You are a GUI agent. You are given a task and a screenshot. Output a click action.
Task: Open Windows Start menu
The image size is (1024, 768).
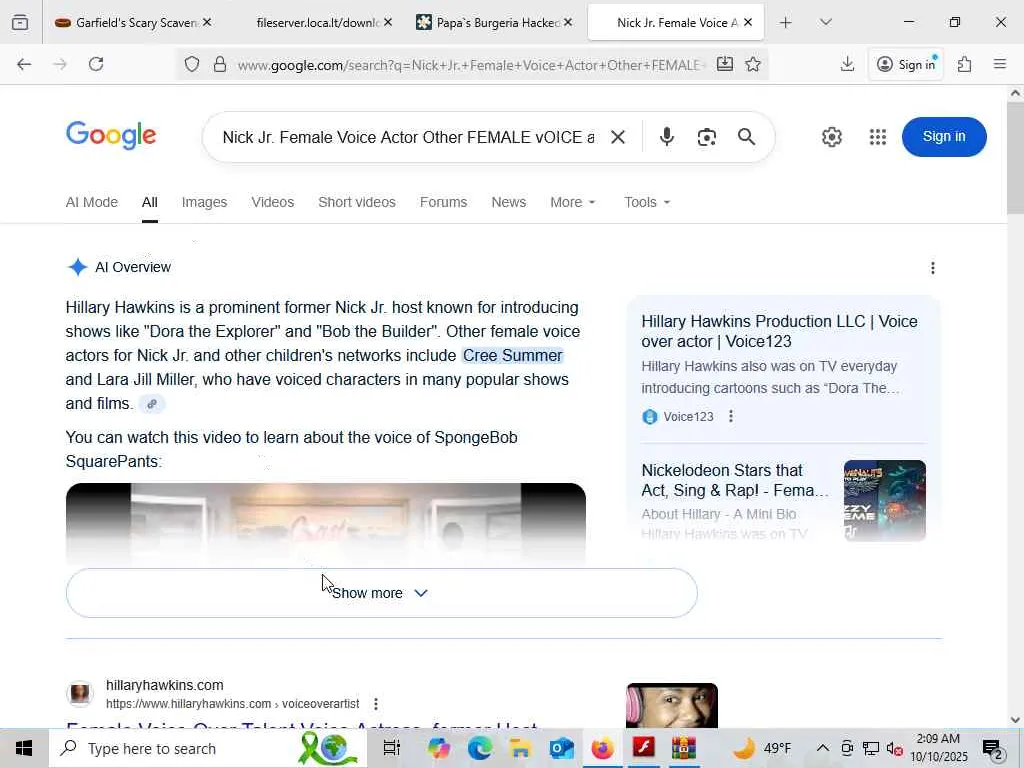click(x=24, y=748)
